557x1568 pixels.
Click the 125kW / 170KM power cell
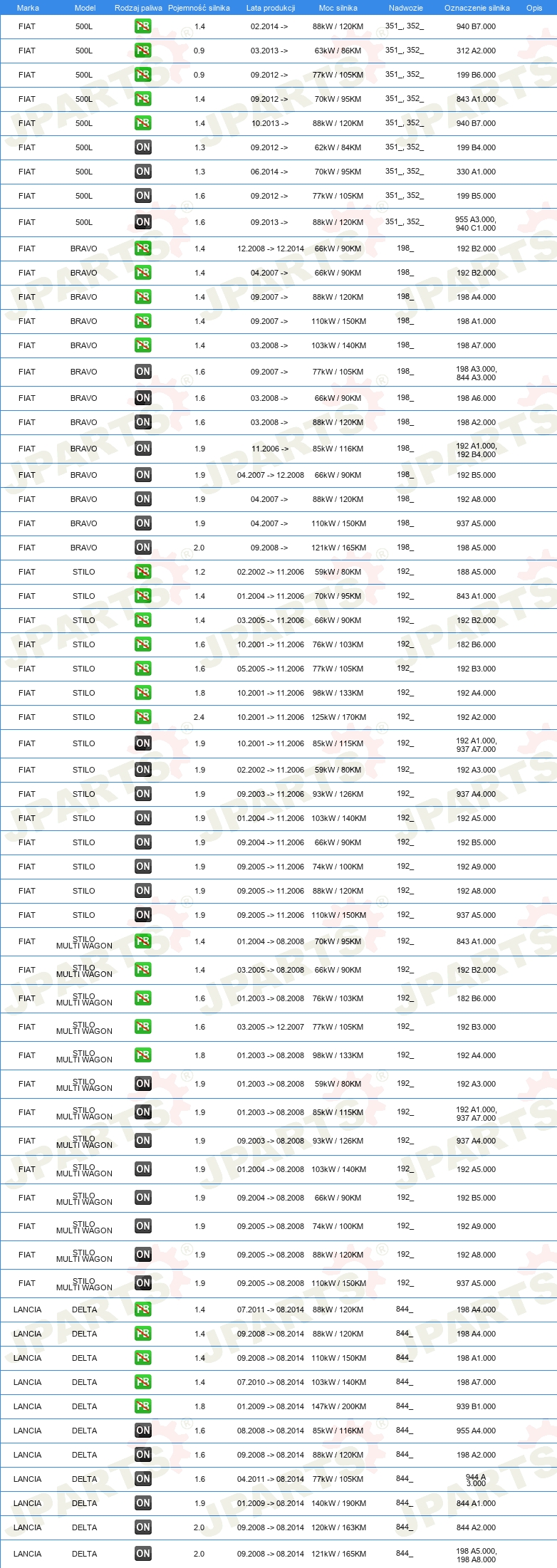[x=338, y=717]
